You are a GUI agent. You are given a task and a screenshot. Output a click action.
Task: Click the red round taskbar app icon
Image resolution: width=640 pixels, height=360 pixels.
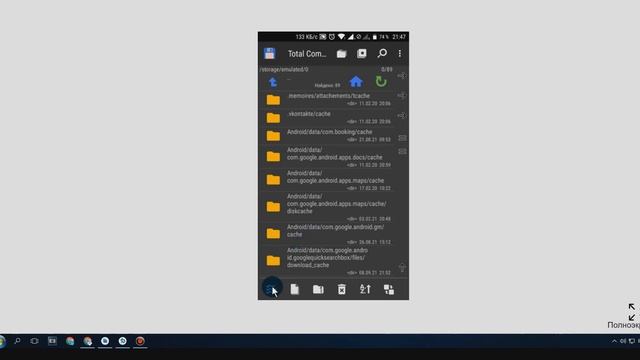click(140, 341)
